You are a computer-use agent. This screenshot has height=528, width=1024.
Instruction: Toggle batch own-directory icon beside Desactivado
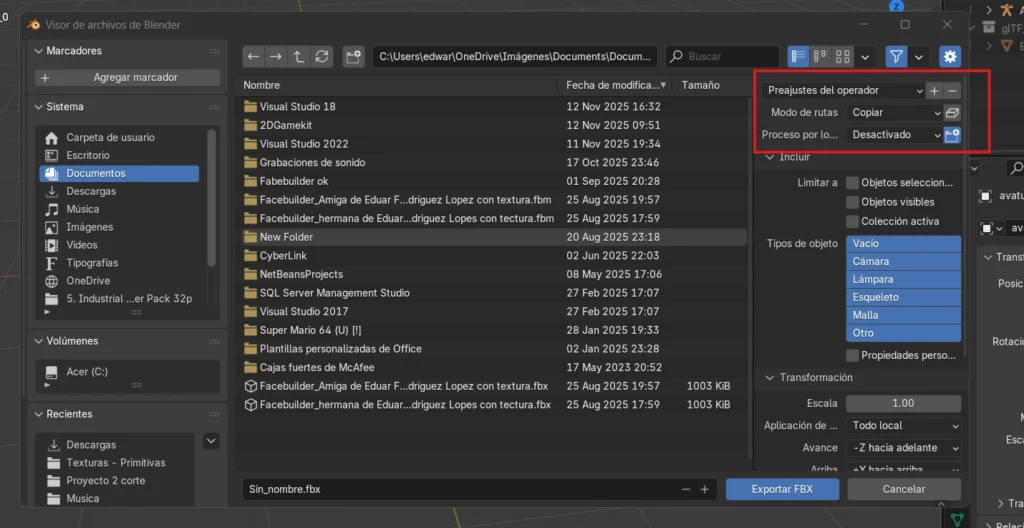(x=952, y=135)
